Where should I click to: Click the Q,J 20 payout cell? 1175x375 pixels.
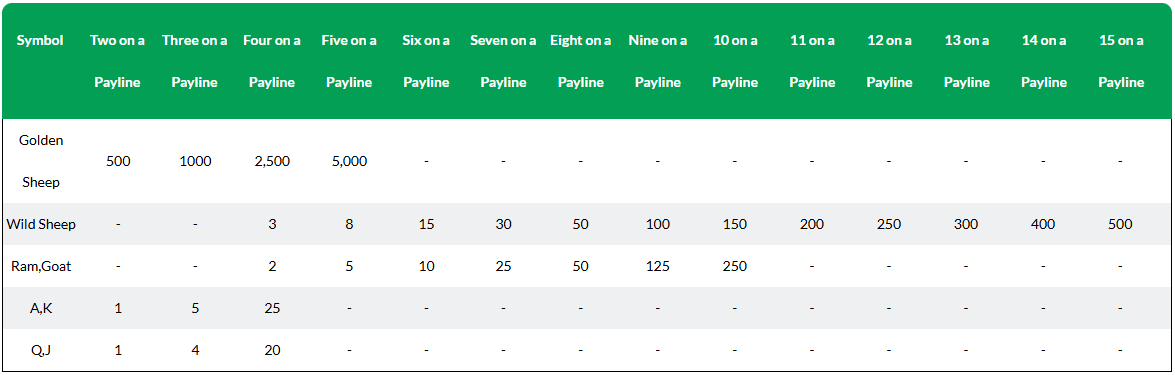click(x=271, y=350)
